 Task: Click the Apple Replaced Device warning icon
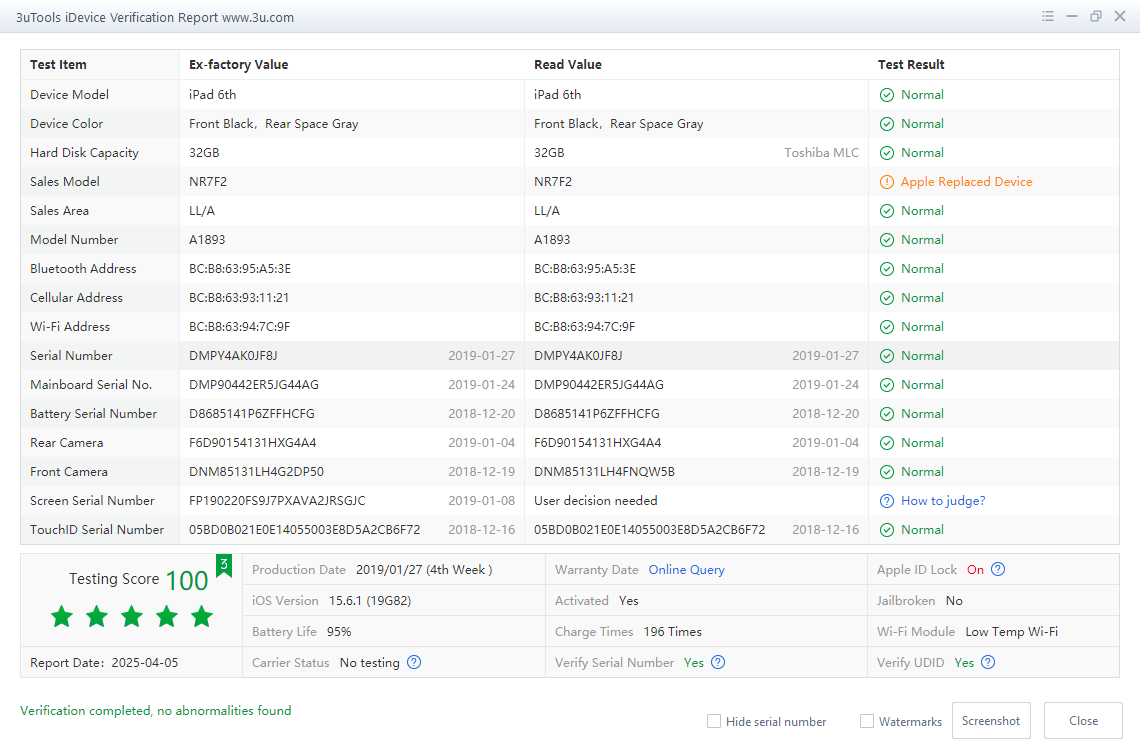[886, 182]
